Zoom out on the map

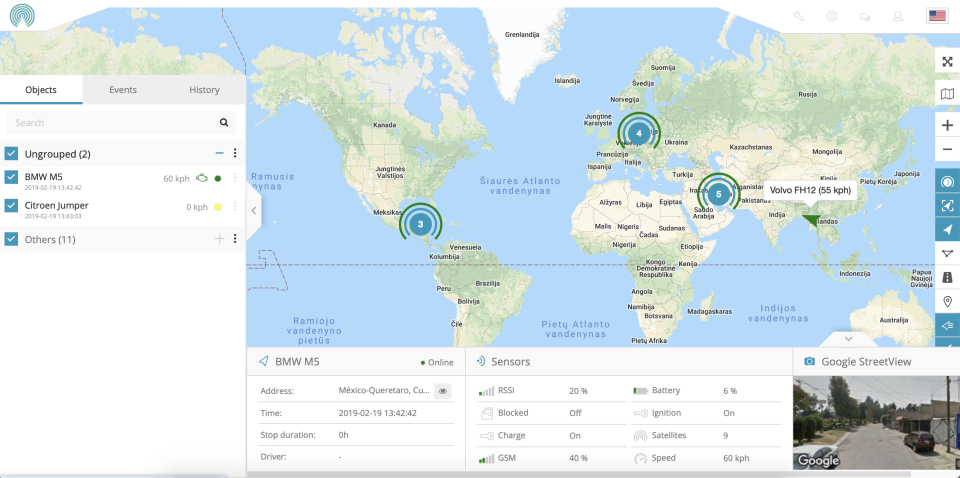click(947, 149)
